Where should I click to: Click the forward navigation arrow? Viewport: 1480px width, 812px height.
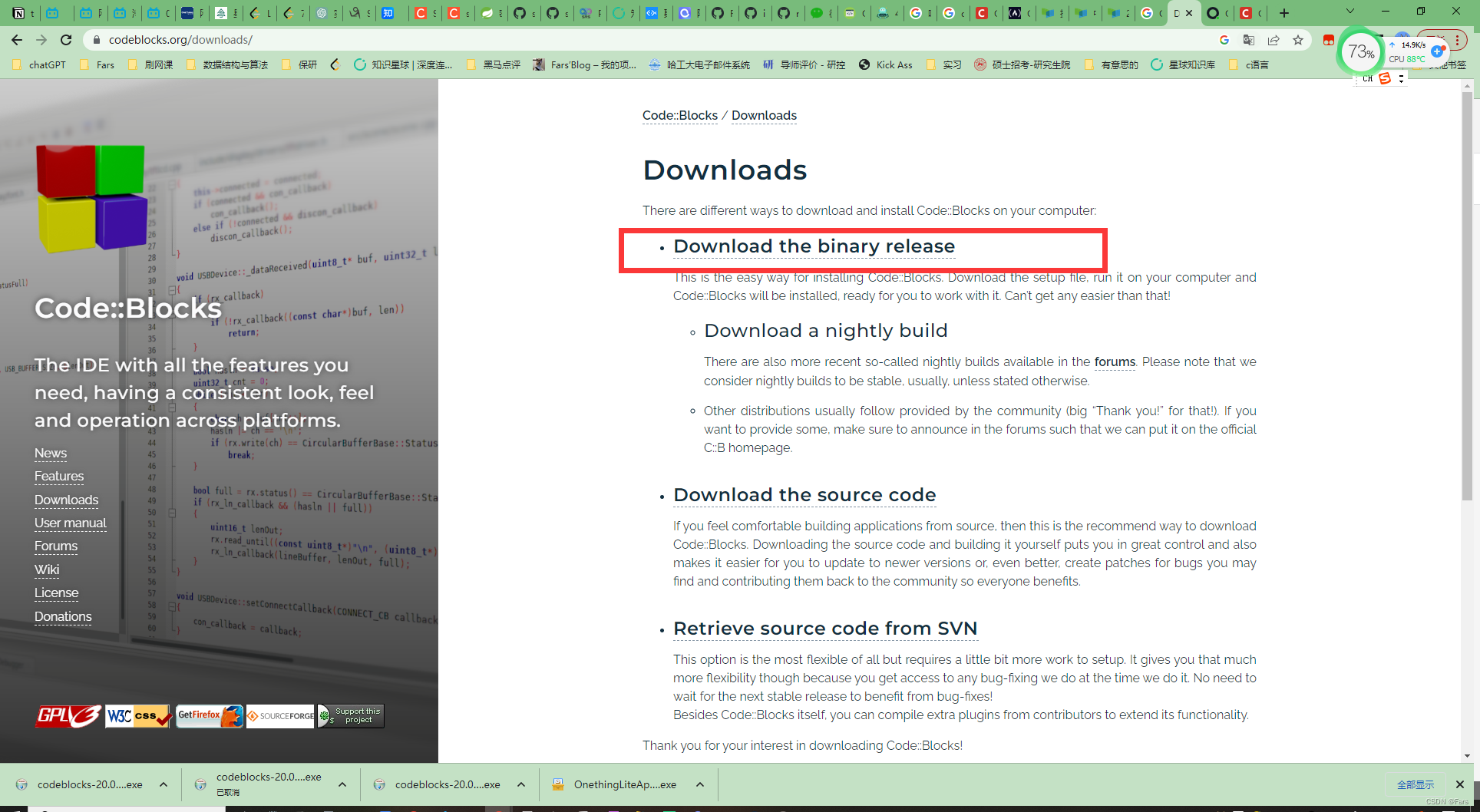coord(41,40)
